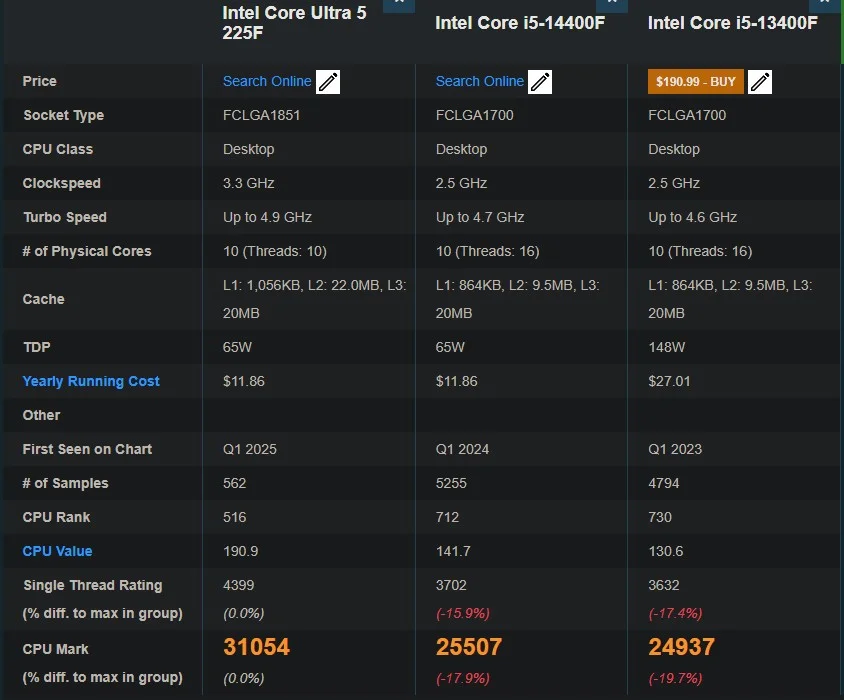
Task: Click the CPU Value 130.6 cell
Action: click(666, 551)
